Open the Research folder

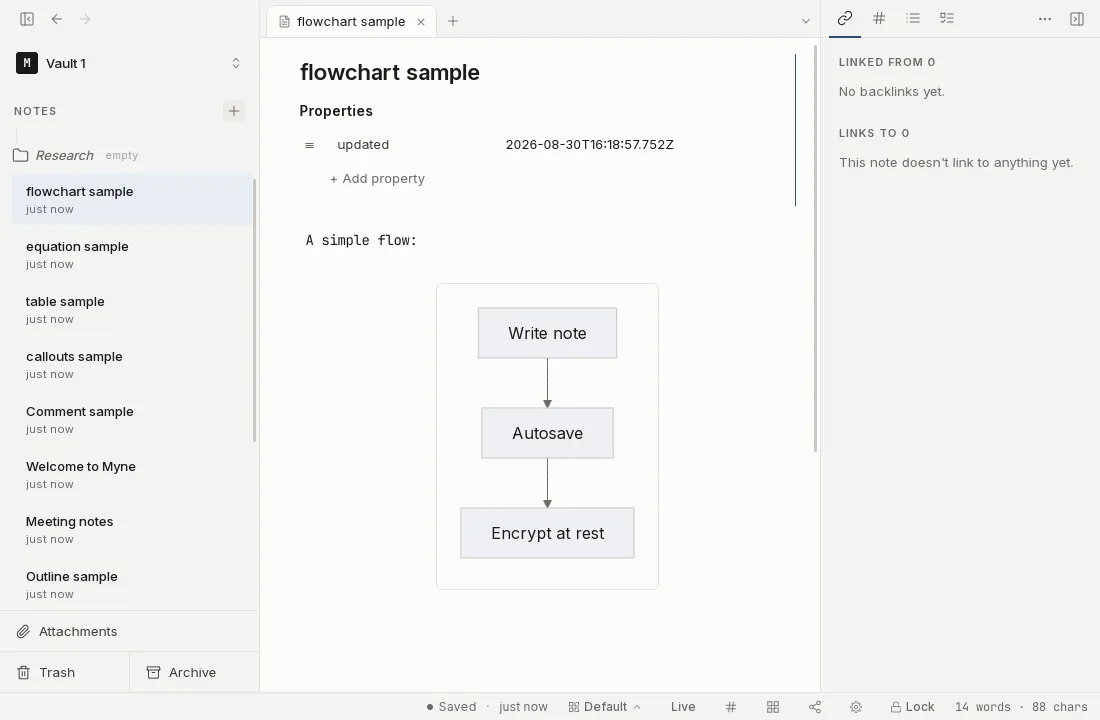(75, 155)
